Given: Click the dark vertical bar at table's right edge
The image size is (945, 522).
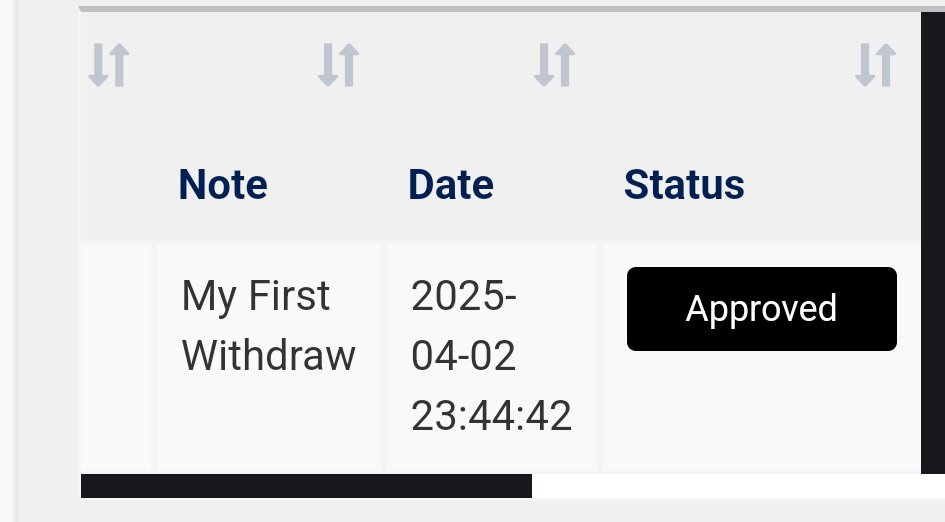Looking at the screenshot, I should click(x=932, y=240).
